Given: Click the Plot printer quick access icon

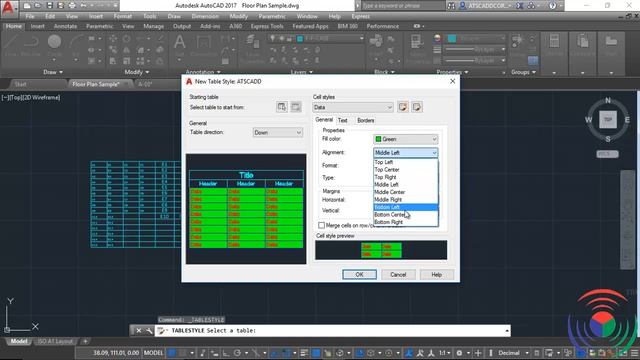Looking at the screenshot, I should (72, 6).
